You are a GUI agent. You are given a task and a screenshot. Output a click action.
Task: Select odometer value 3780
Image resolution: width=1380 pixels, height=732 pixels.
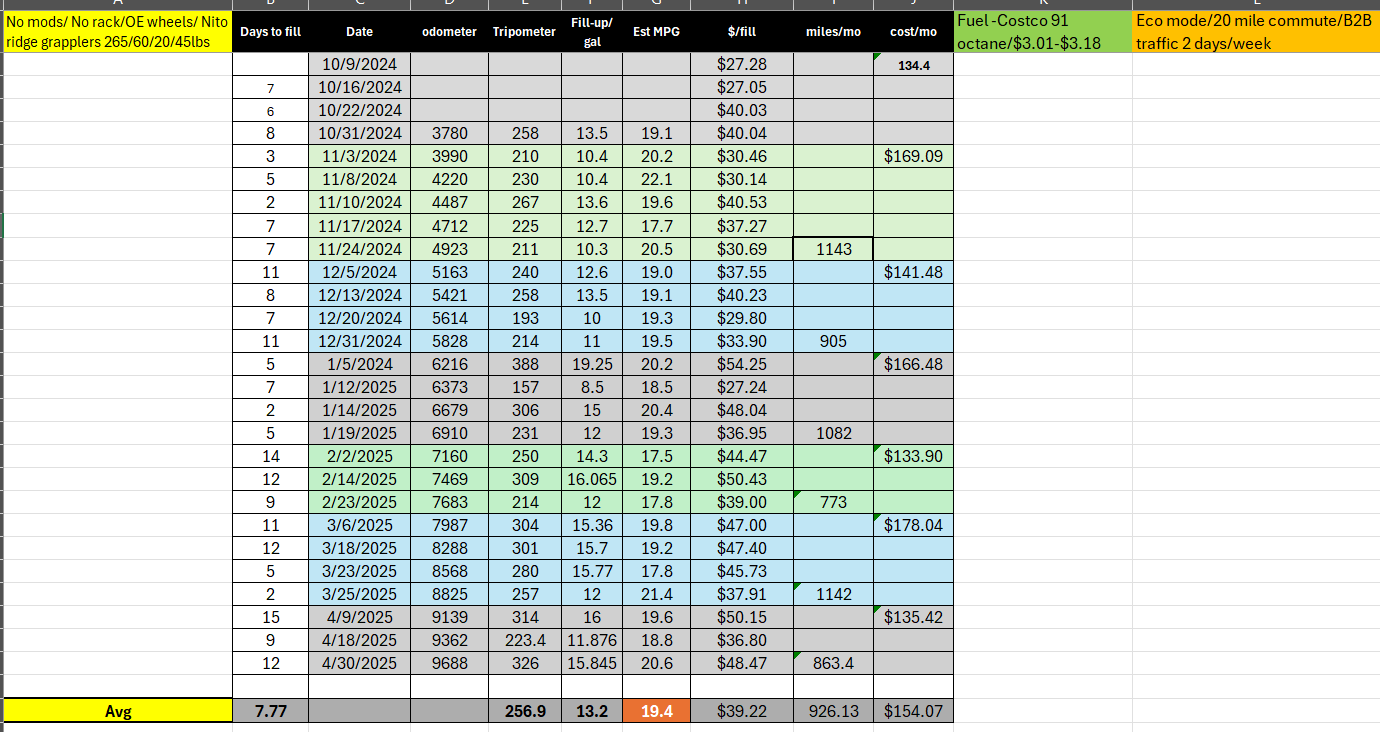click(449, 134)
